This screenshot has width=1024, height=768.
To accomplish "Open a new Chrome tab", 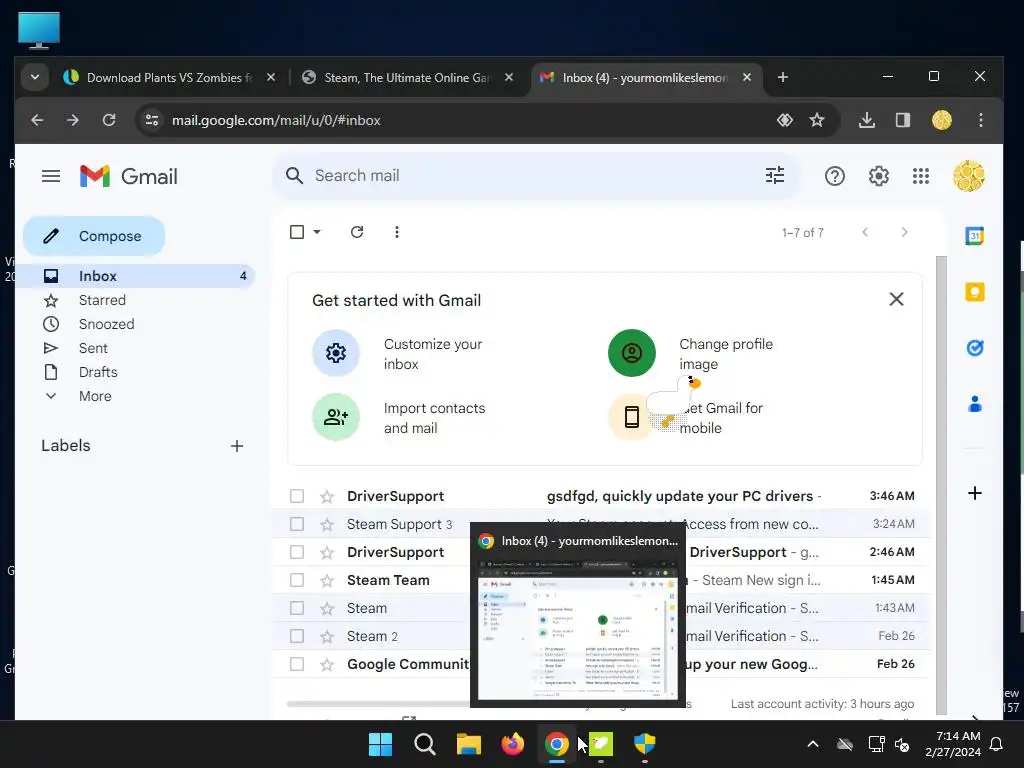I will 782,77.
